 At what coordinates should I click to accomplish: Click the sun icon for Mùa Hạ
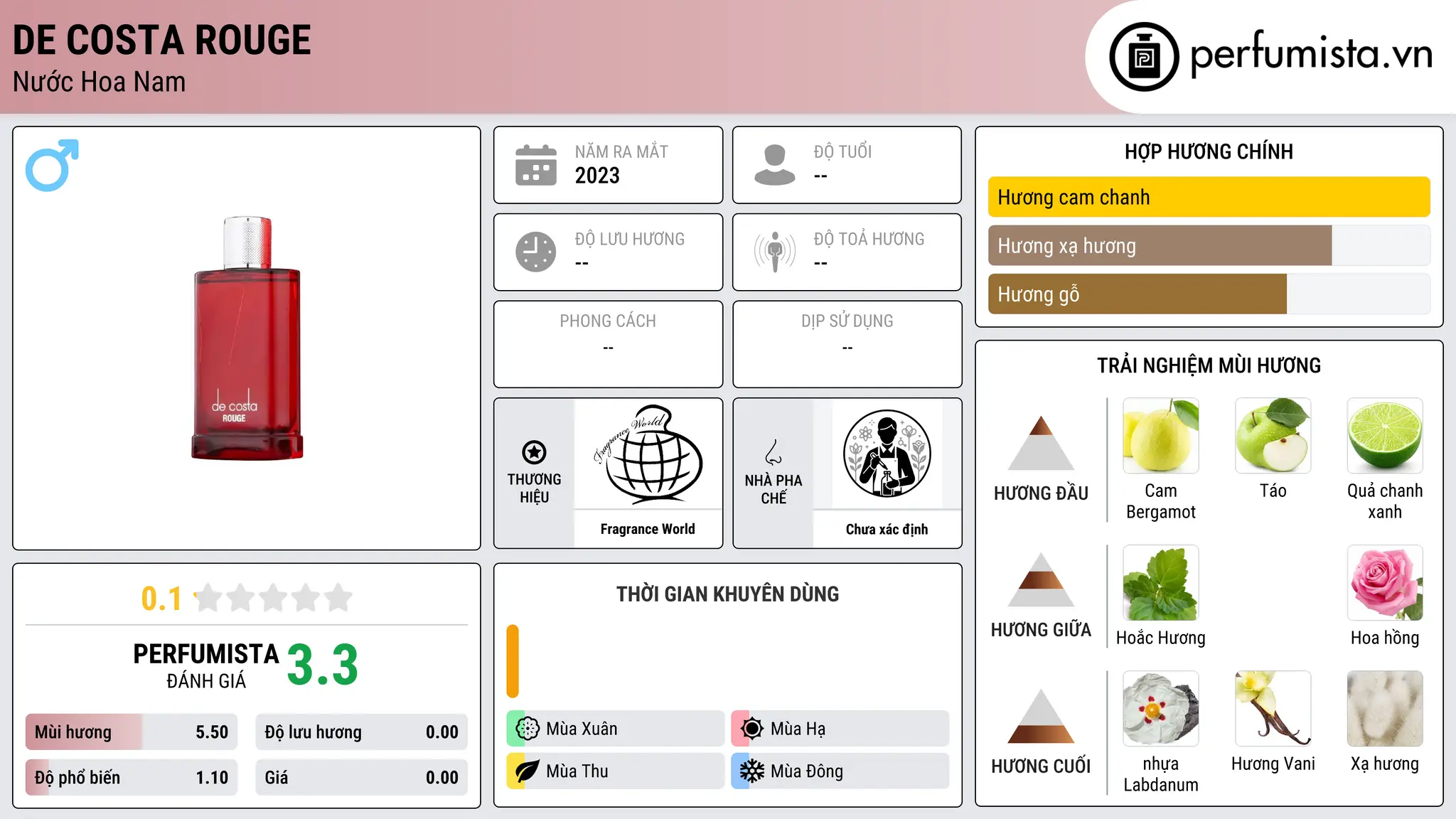point(751,729)
